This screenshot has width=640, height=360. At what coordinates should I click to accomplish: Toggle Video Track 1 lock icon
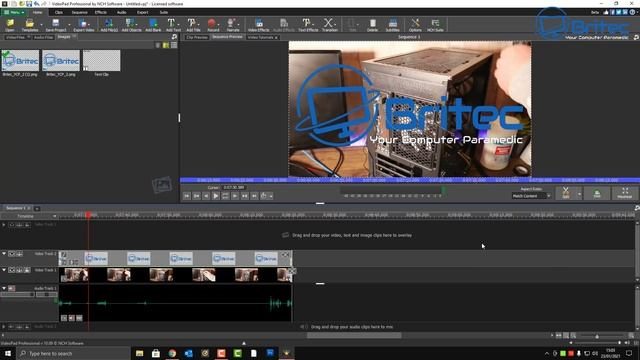click(27, 270)
